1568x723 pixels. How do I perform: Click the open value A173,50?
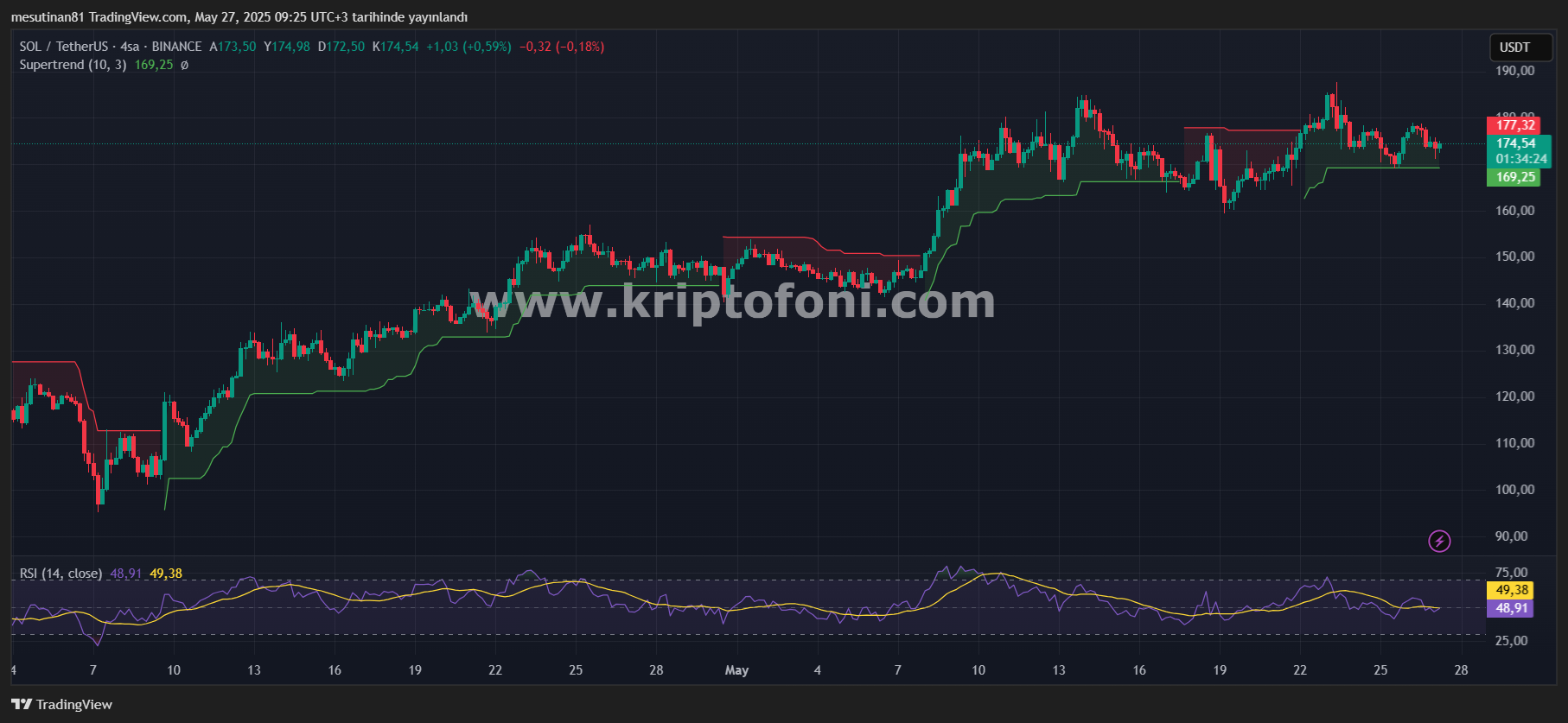coord(233,47)
